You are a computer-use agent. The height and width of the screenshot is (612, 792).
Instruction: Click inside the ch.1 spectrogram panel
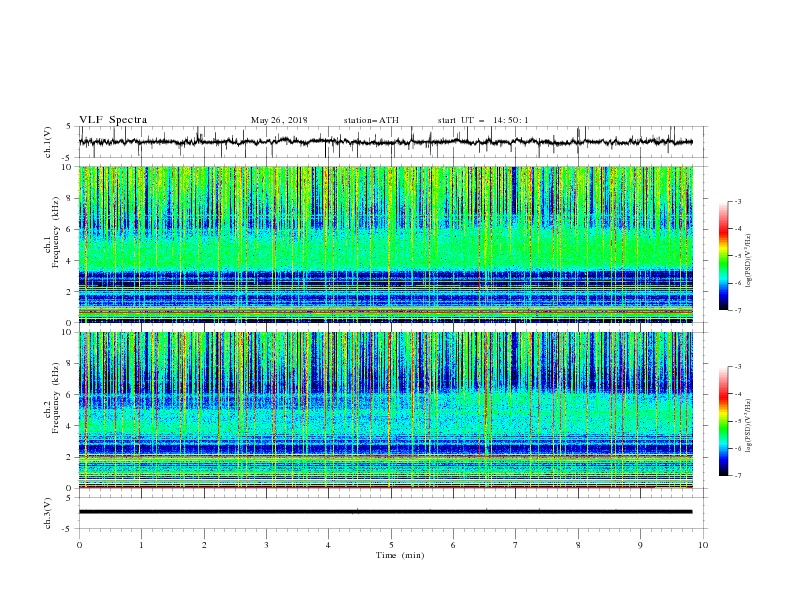point(385,244)
